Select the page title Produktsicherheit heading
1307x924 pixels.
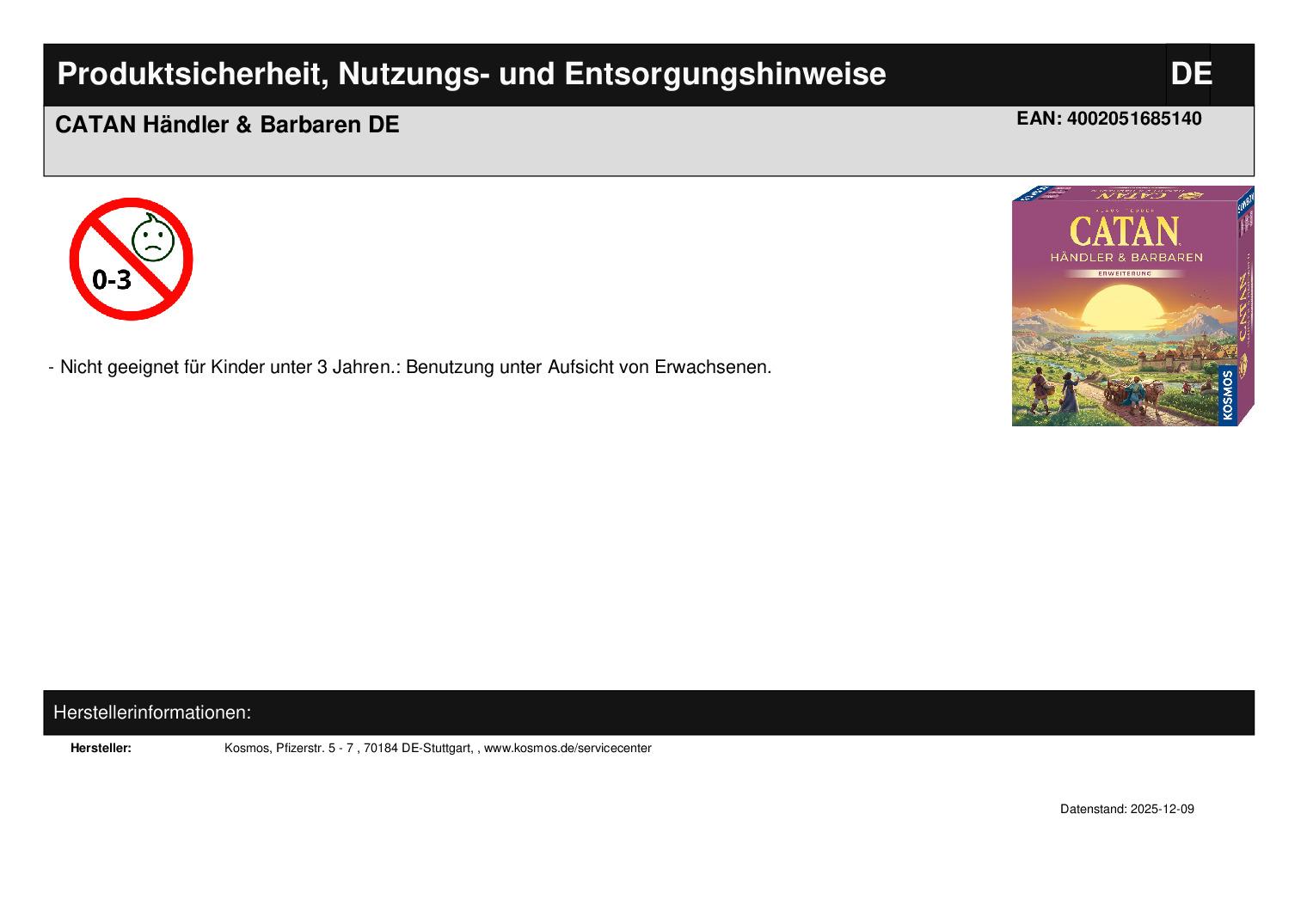point(471,75)
